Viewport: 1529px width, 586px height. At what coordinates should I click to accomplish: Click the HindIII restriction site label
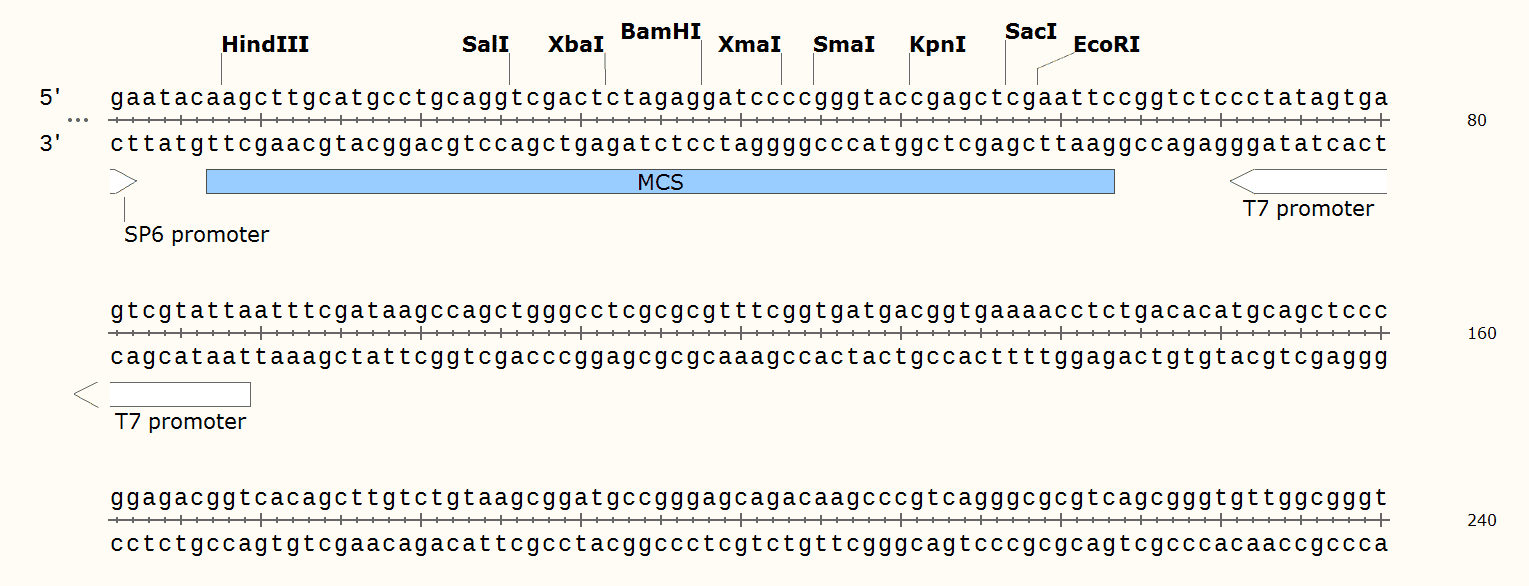pos(265,45)
